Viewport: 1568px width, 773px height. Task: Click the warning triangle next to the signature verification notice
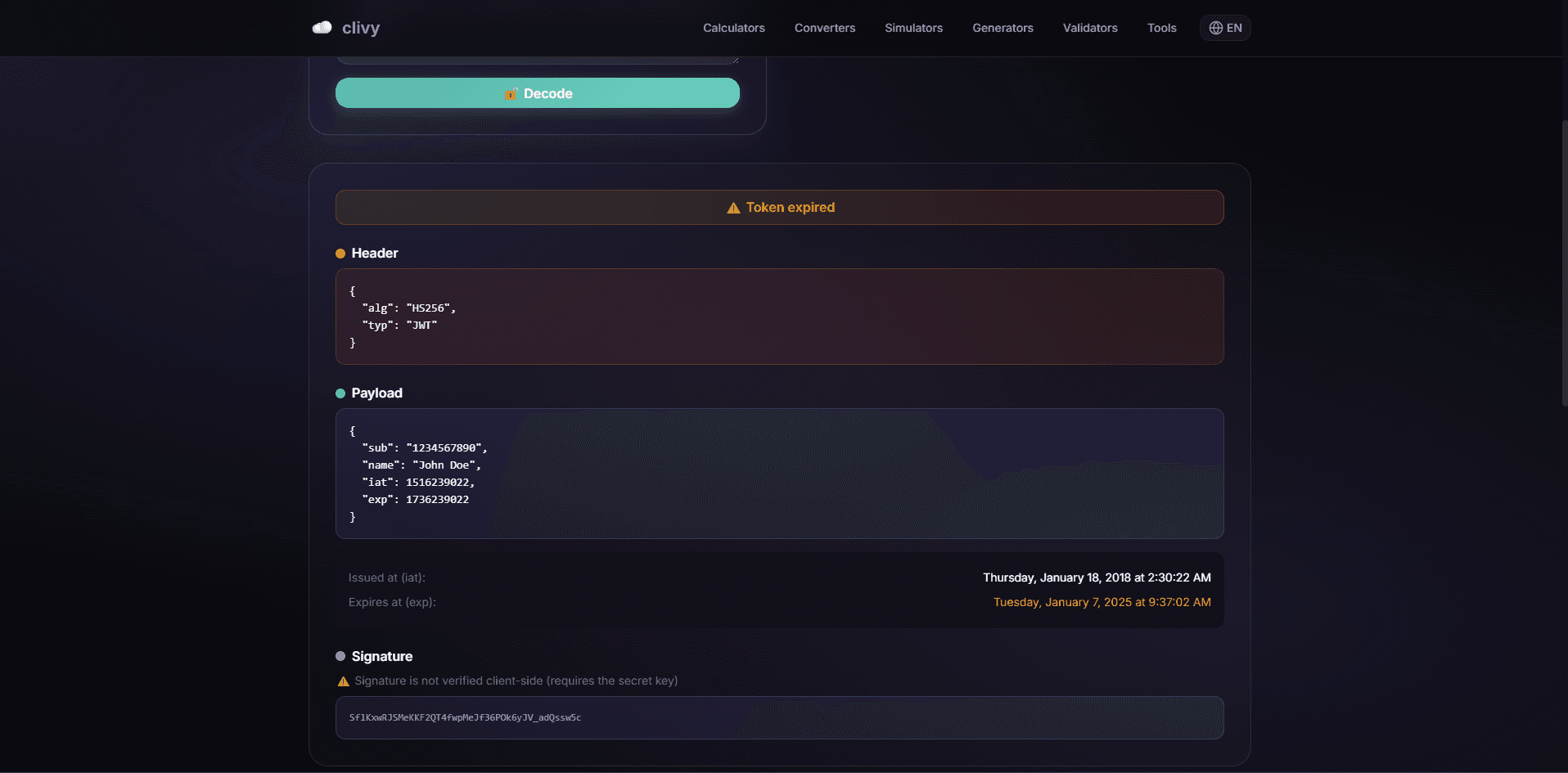click(x=344, y=681)
